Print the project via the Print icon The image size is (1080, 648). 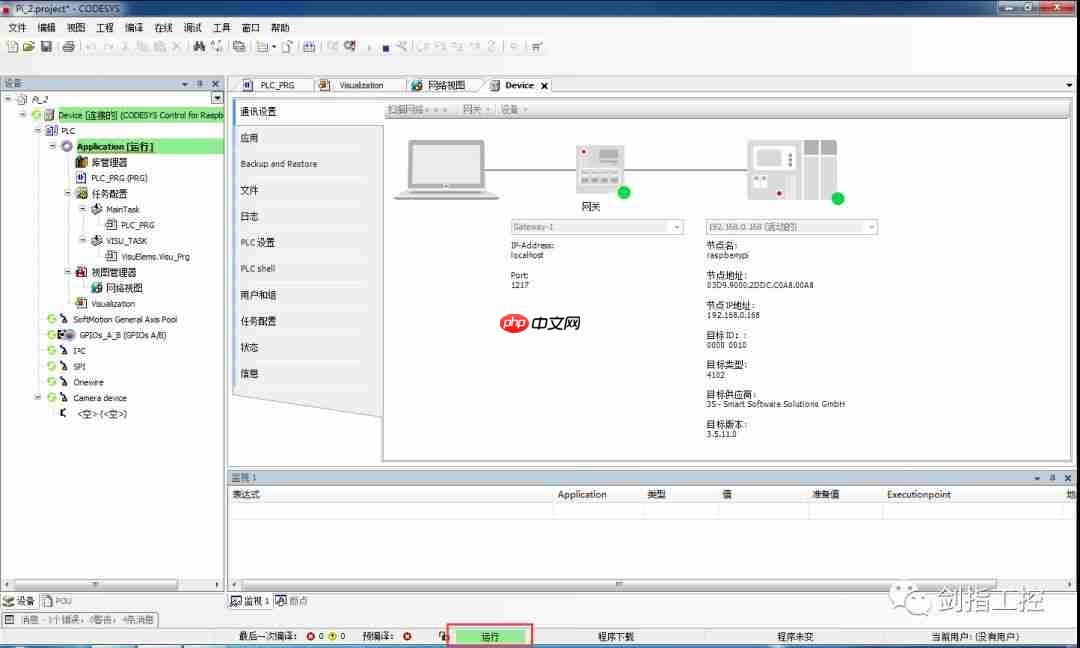coord(68,45)
